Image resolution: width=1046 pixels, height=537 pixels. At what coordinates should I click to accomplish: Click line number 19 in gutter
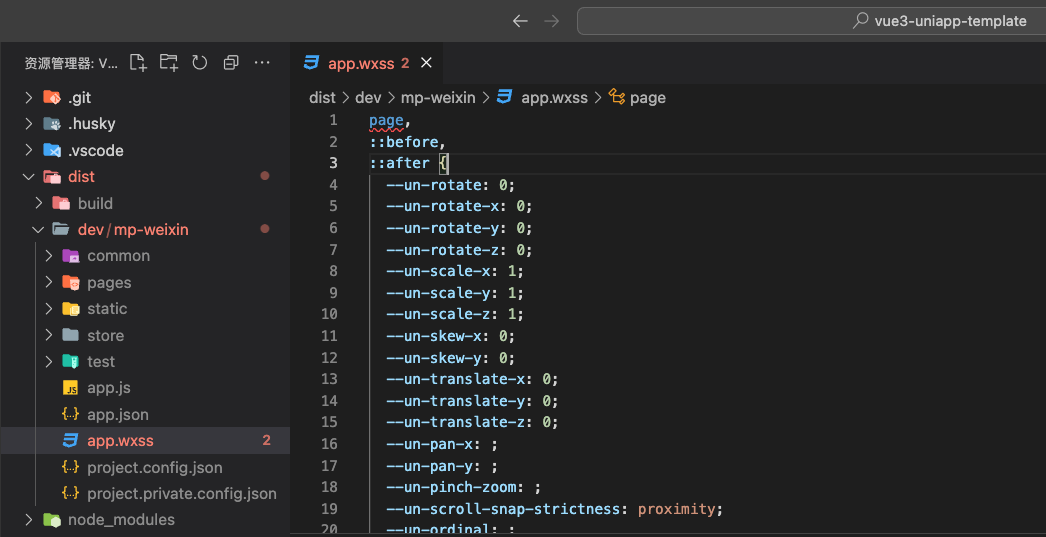click(330, 509)
